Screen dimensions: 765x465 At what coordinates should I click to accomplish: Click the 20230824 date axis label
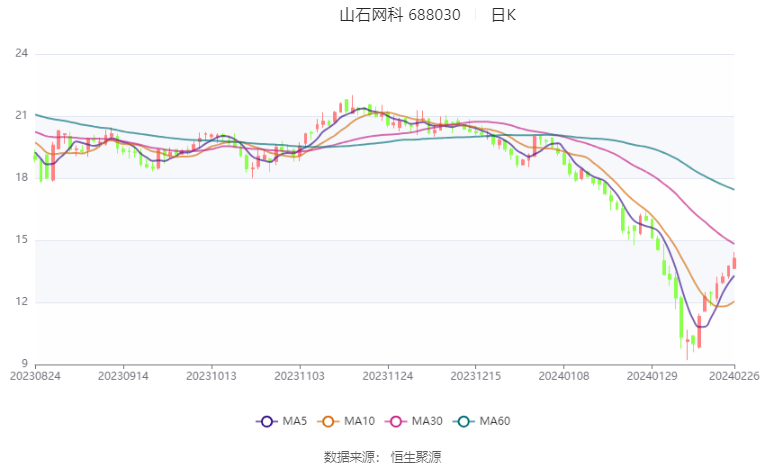[35, 376]
